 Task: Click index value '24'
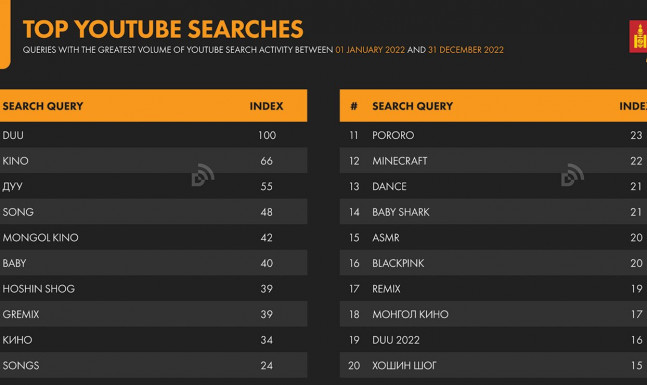(267, 365)
